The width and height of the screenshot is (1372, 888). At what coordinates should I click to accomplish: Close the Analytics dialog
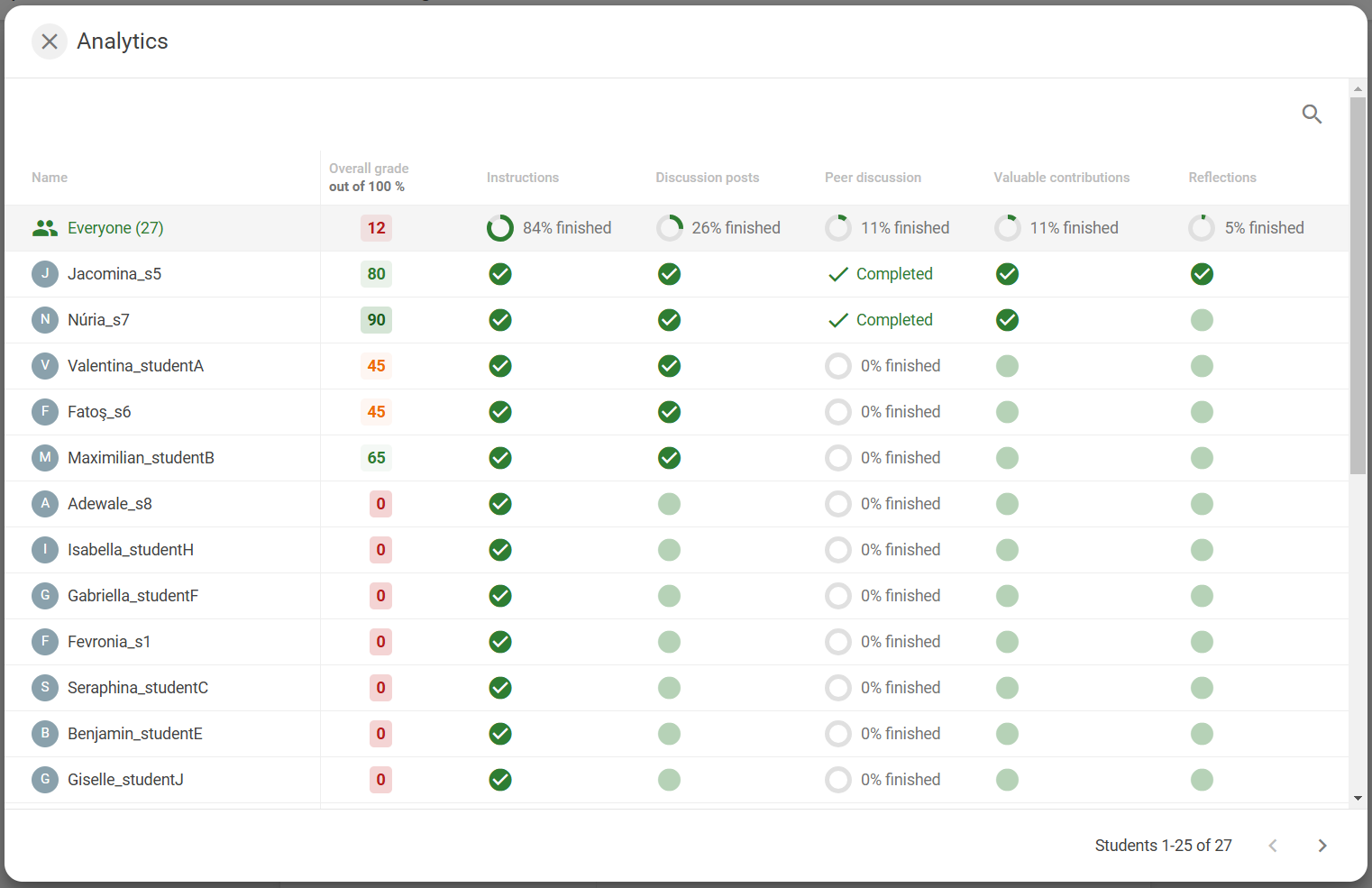(x=50, y=41)
